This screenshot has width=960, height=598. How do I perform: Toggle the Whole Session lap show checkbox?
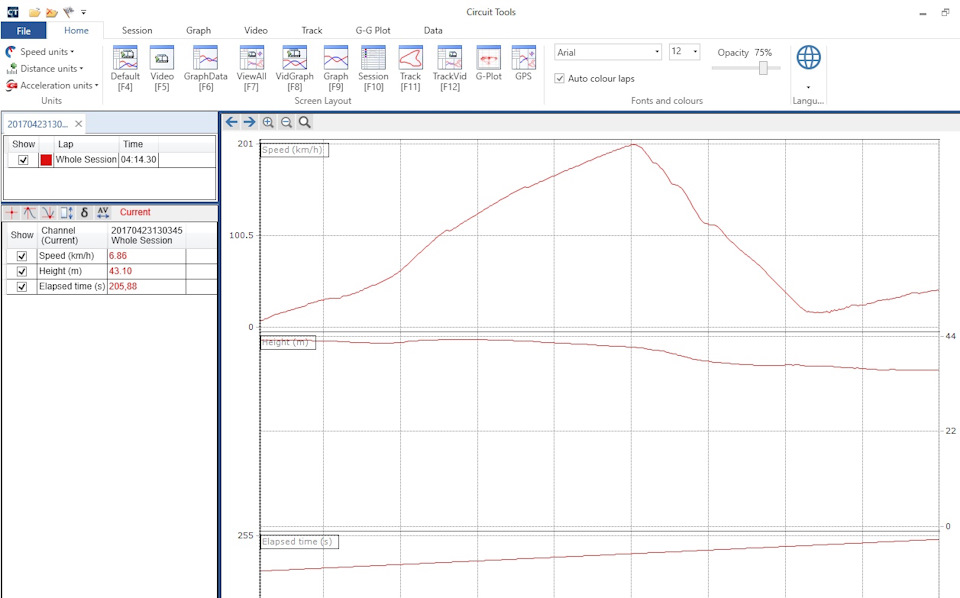(x=23, y=160)
